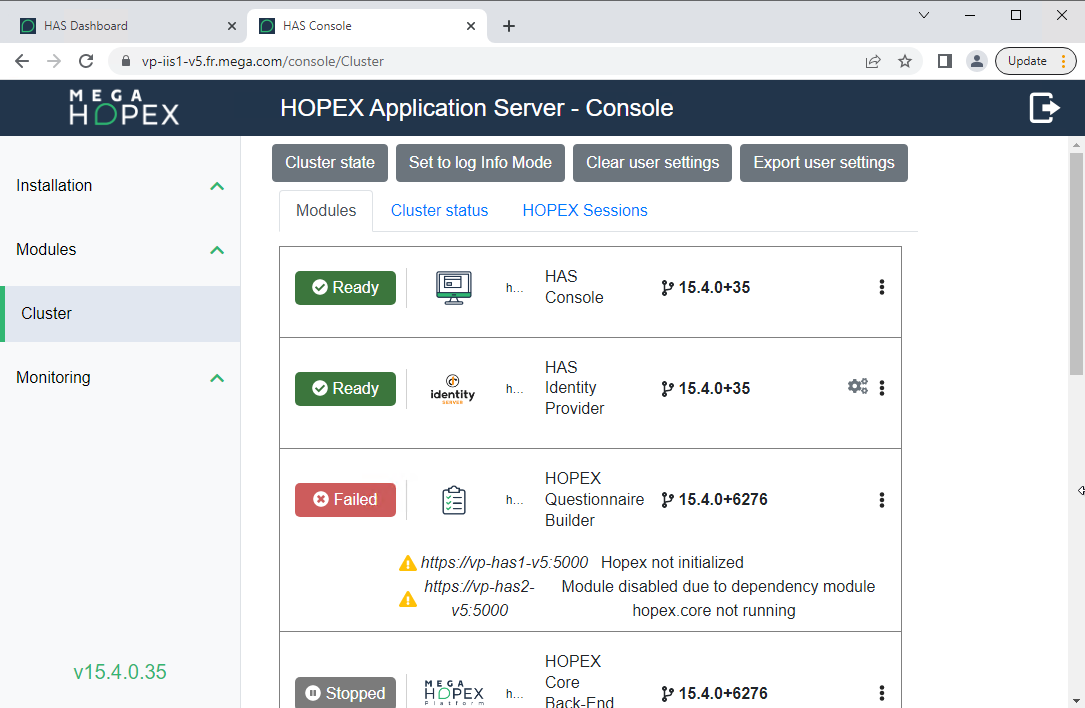Click Export user settings button
1085x708 pixels.
click(x=823, y=163)
